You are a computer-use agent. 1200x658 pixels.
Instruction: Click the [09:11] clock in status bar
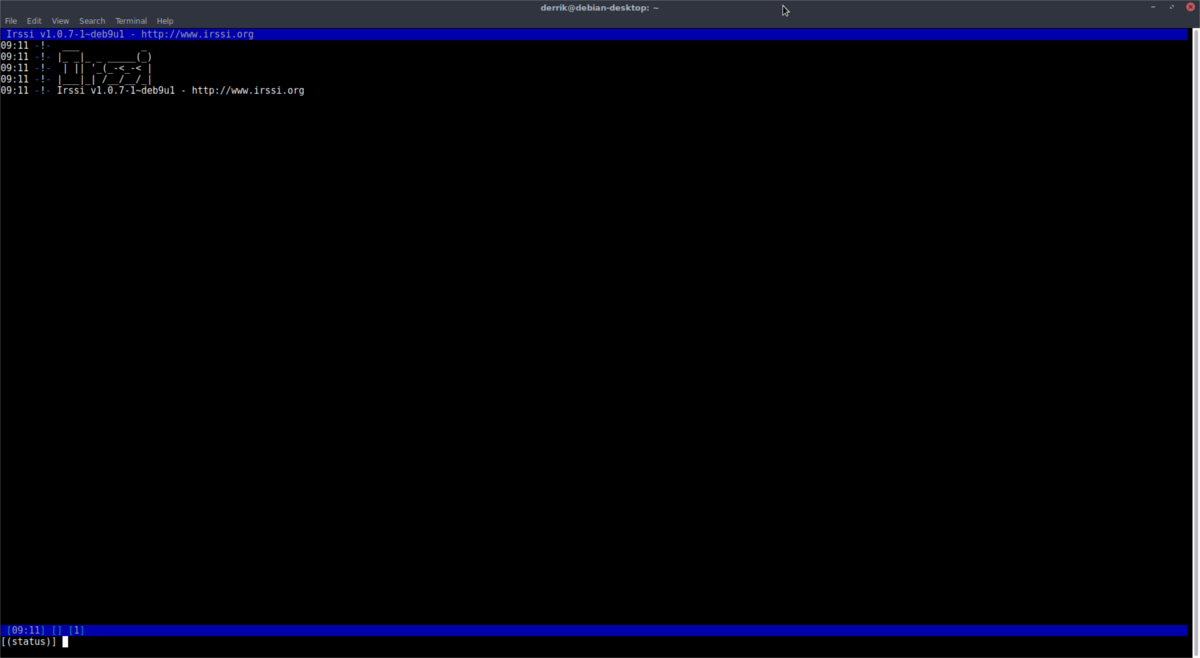26,630
